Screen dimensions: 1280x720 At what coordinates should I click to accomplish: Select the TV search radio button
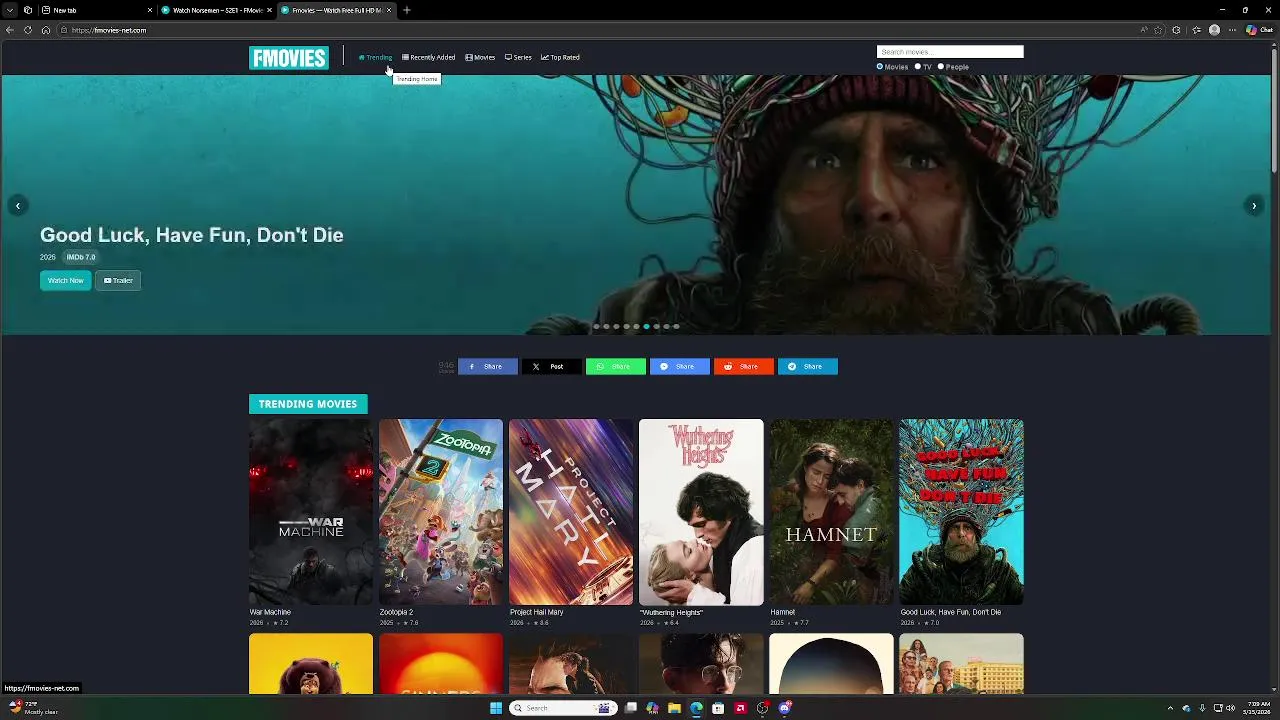(x=917, y=67)
